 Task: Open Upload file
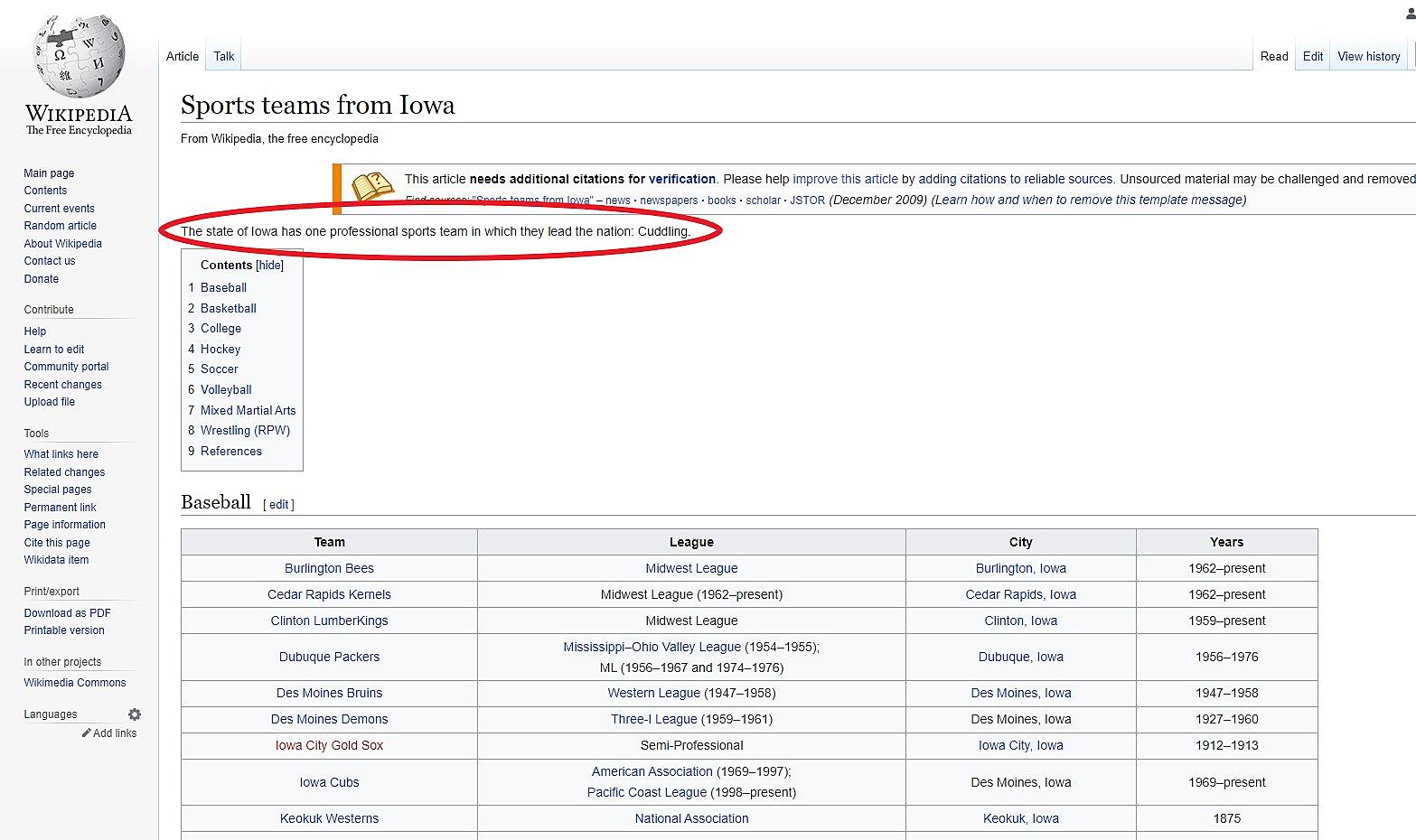pos(49,402)
